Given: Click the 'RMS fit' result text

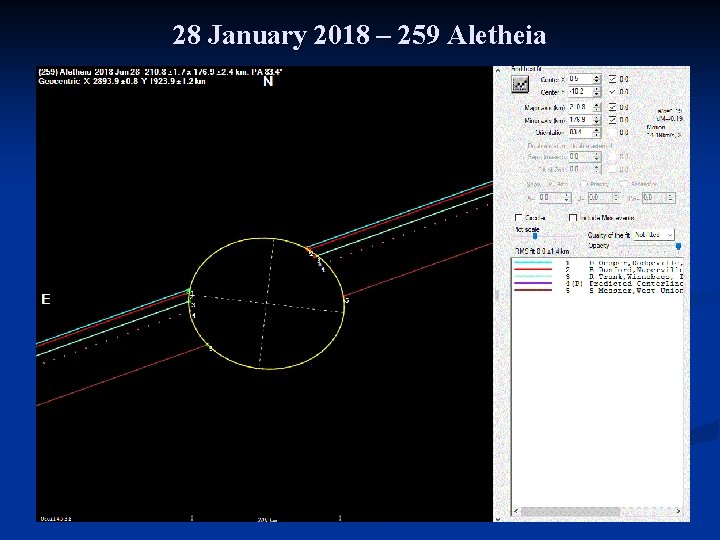Looking at the screenshot, I should click(541, 251).
